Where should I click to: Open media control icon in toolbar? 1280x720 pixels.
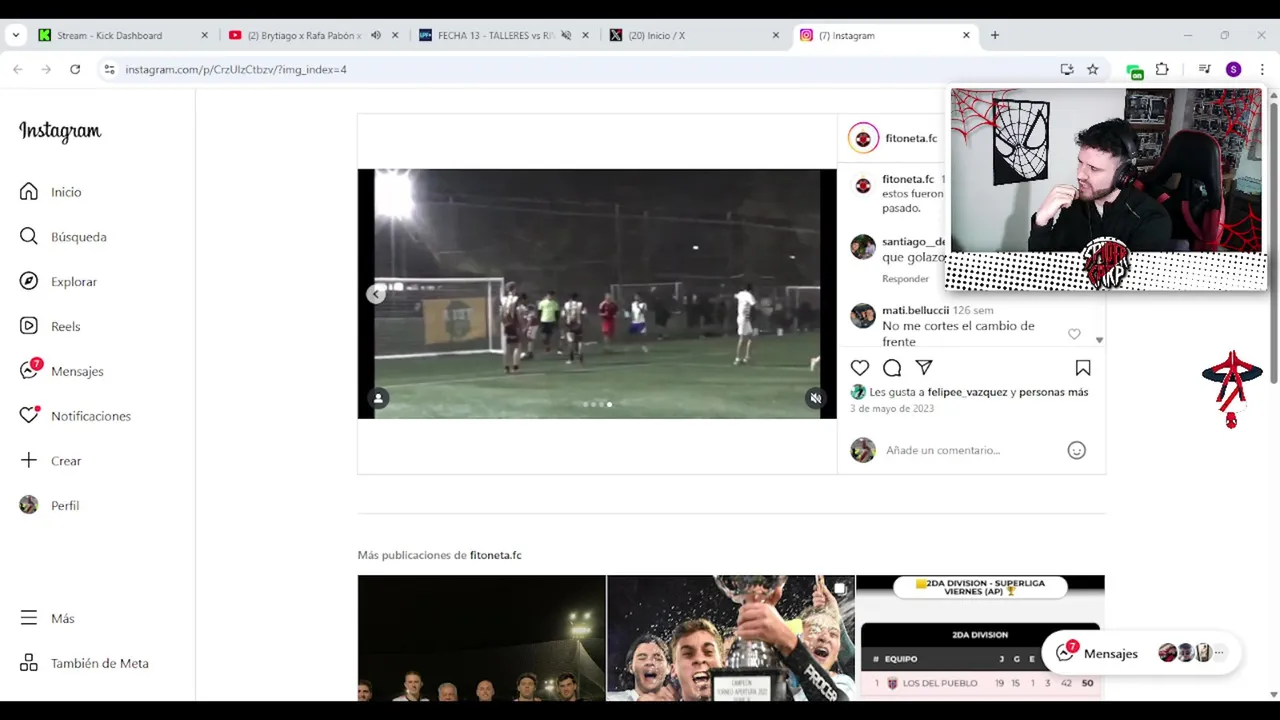tap(1204, 69)
